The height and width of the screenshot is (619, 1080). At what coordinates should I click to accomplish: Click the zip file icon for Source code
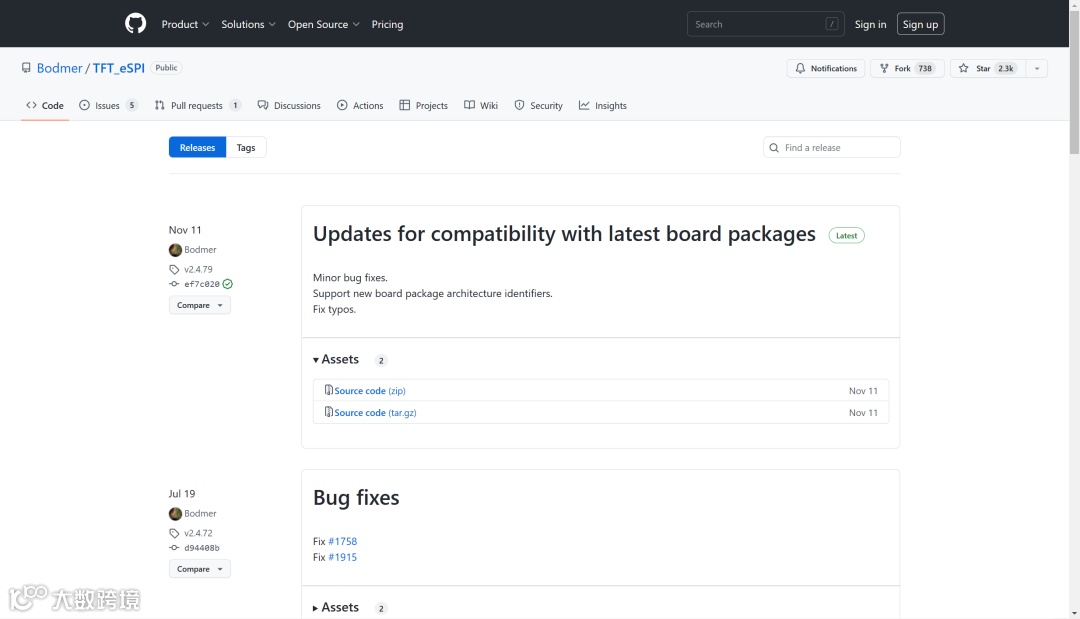click(x=328, y=390)
